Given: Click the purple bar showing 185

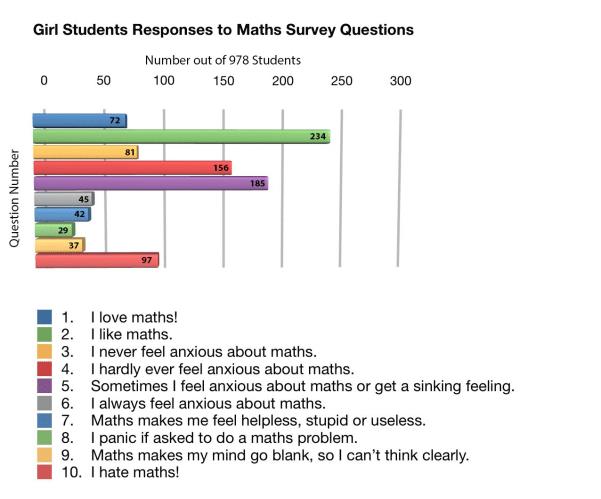Looking at the screenshot, I should (x=150, y=183).
